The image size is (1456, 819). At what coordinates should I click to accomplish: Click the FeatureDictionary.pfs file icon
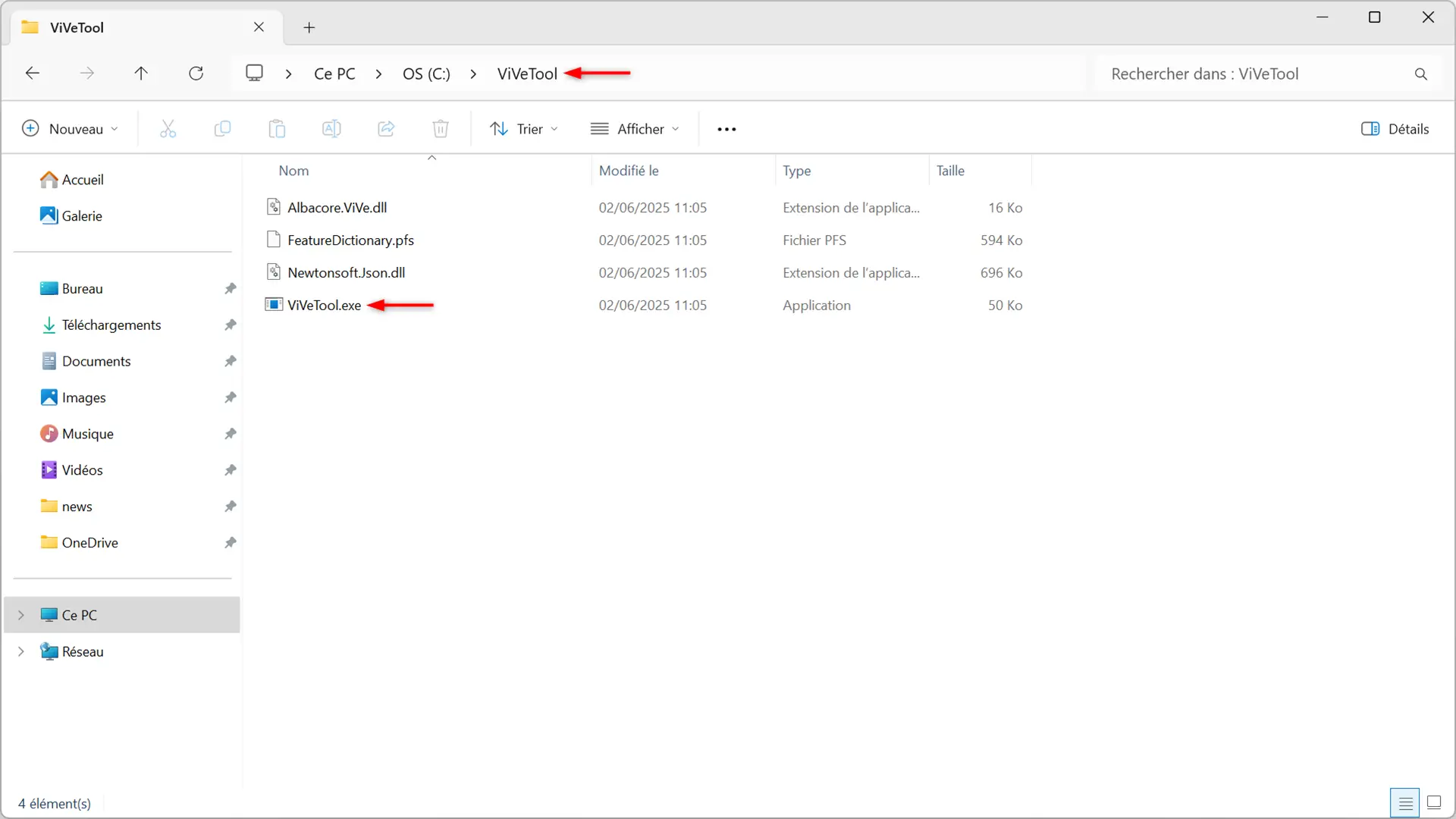[274, 240]
